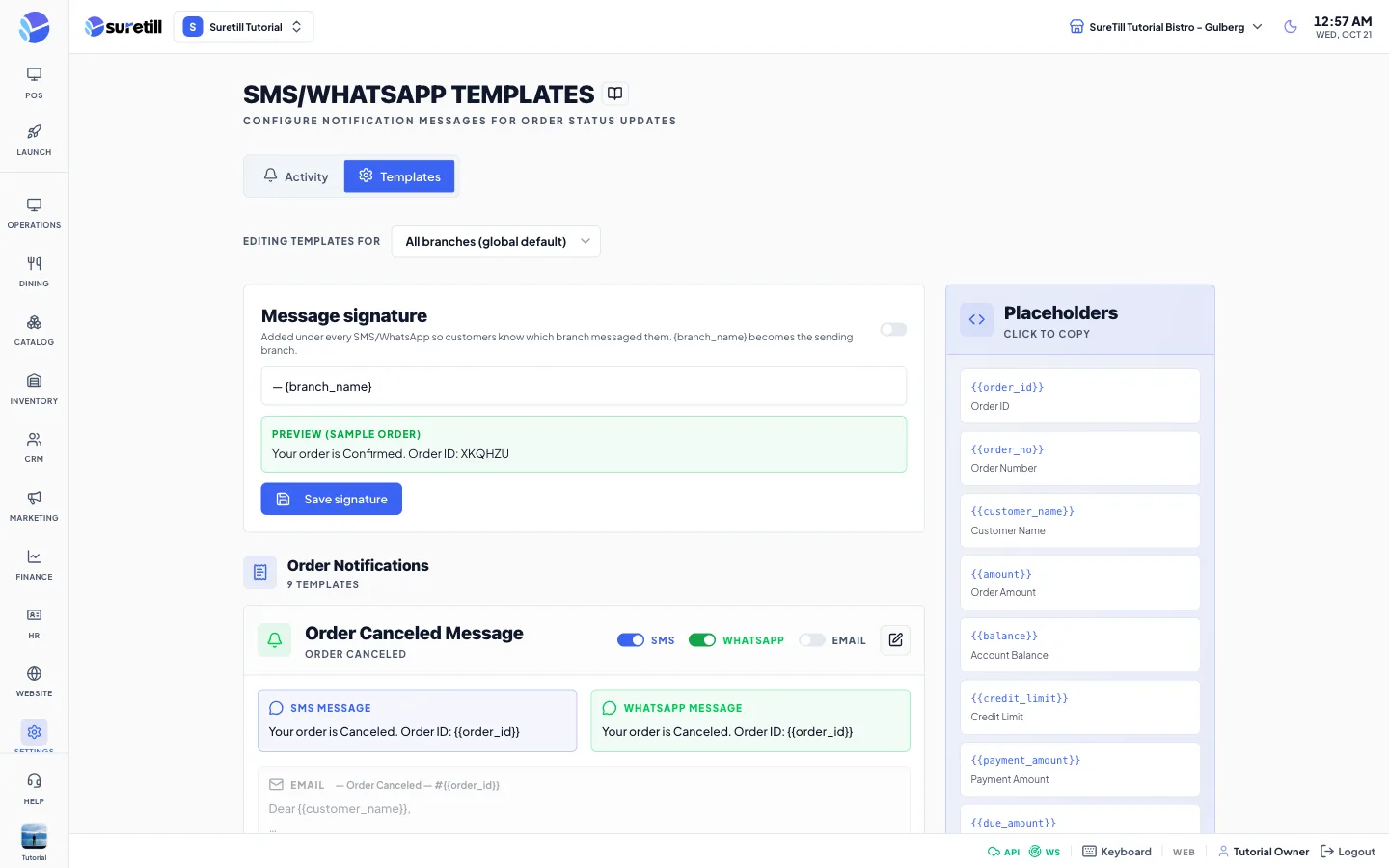Open the documentation book icon beside title
The image size is (1389, 868).
tap(614, 94)
